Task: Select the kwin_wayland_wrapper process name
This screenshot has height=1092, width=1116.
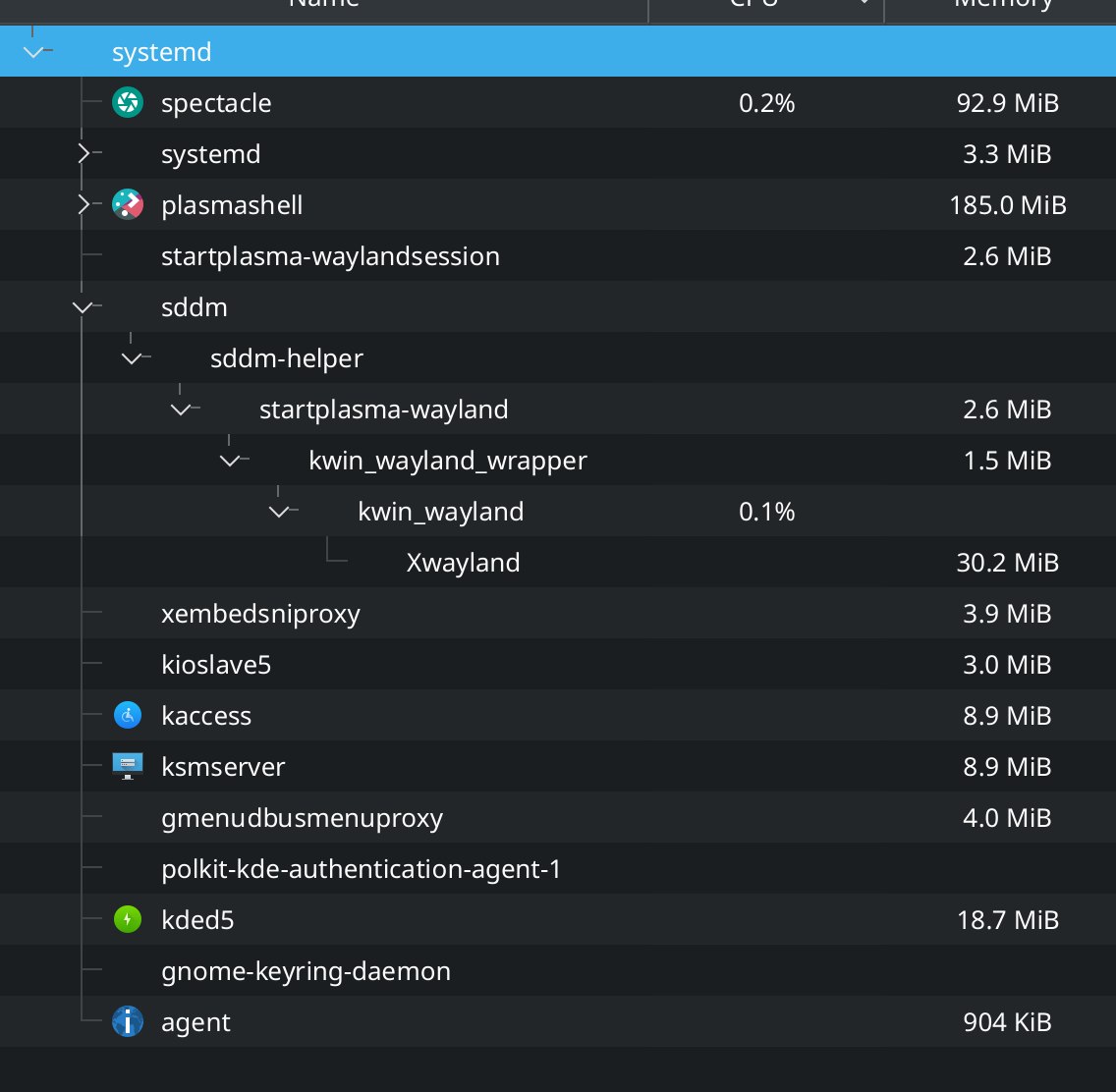Action: coord(448,461)
